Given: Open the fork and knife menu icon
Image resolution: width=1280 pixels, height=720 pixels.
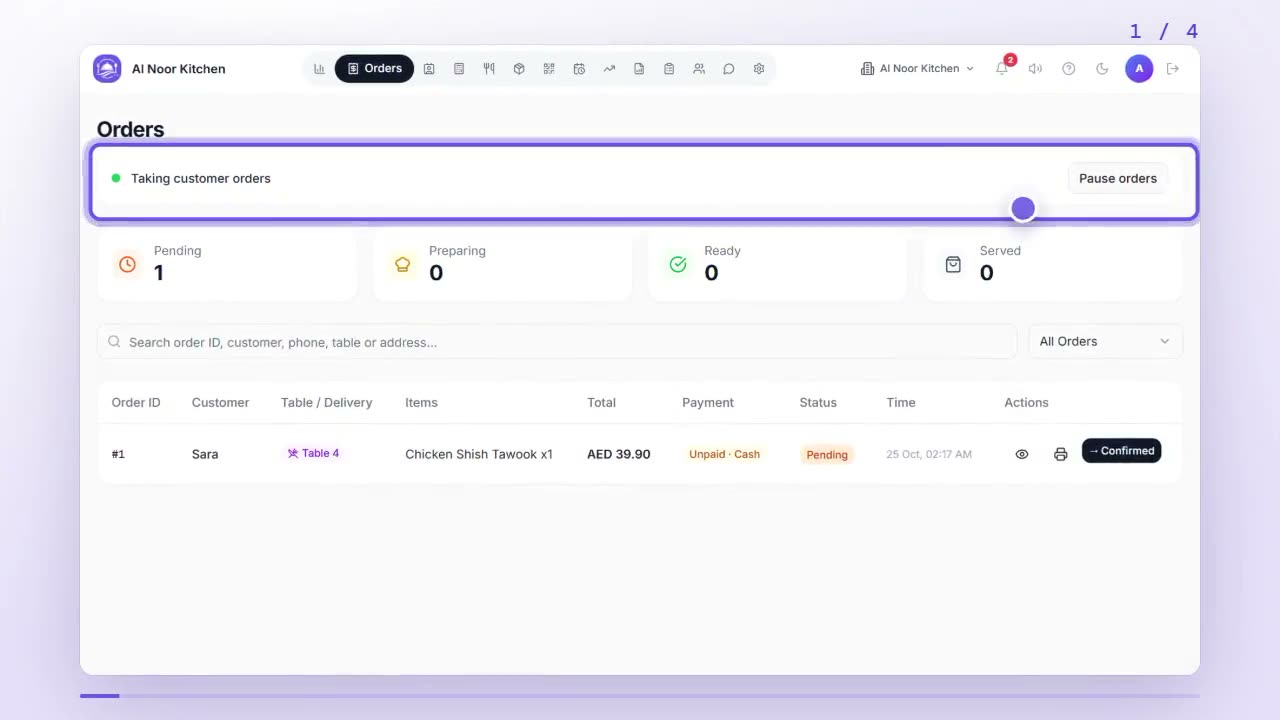Looking at the screenshot, I should 489,69.
